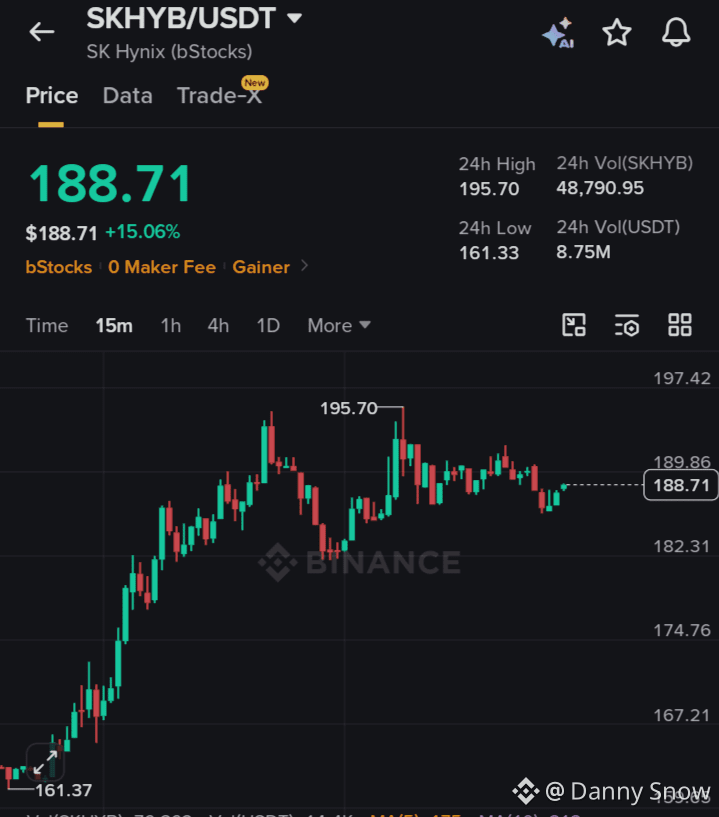Image resolution: width=719 pixels, height=817 pixels.
Task: Click the 167.21 price axis label
Action: [682, 715]
